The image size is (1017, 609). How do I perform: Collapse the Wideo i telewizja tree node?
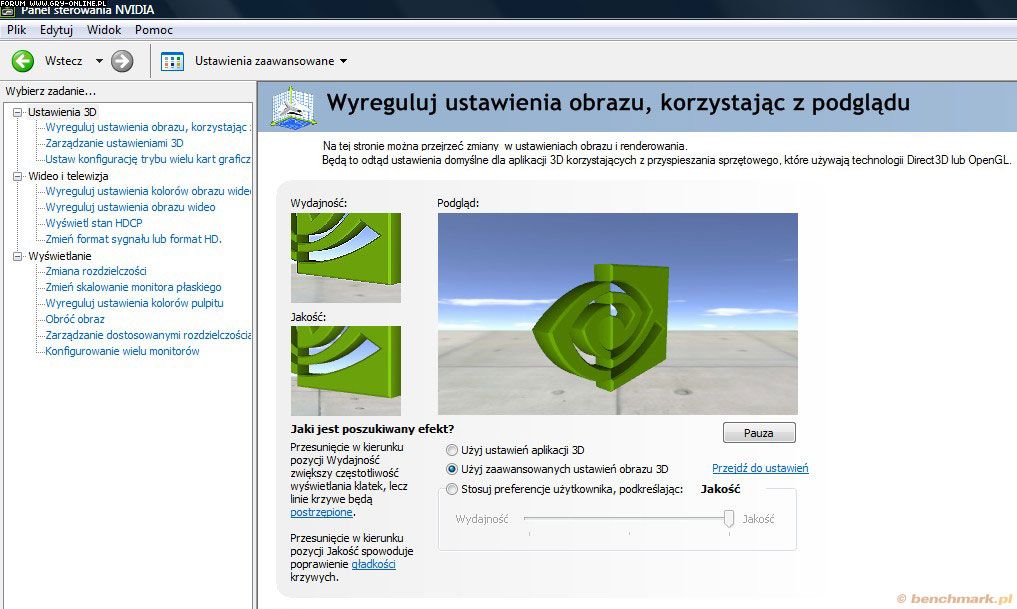(x=17, y=176)
